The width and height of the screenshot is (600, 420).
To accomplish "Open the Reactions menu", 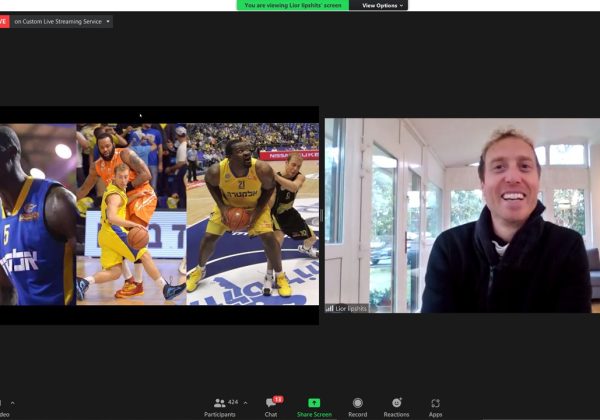I will [x=396, y=407].
